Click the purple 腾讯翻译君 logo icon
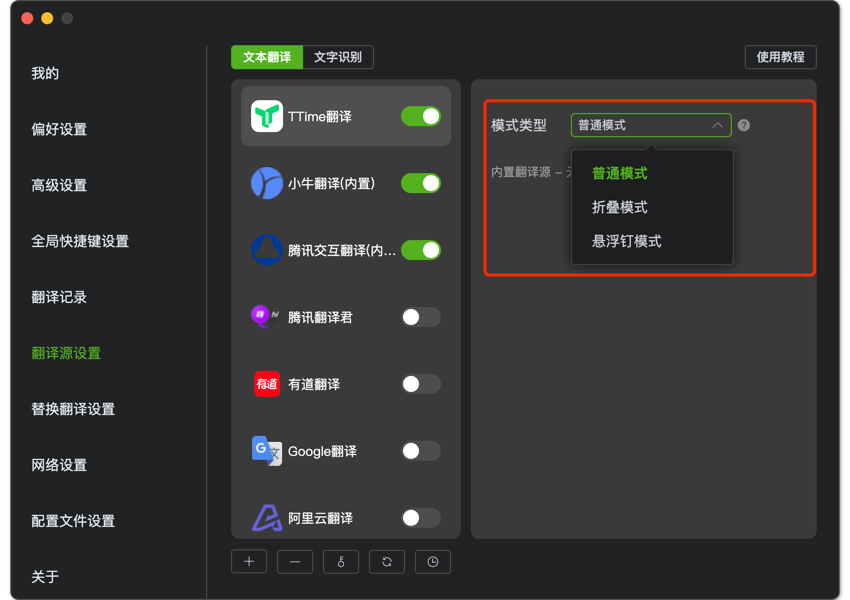 (x=266, y=317)
